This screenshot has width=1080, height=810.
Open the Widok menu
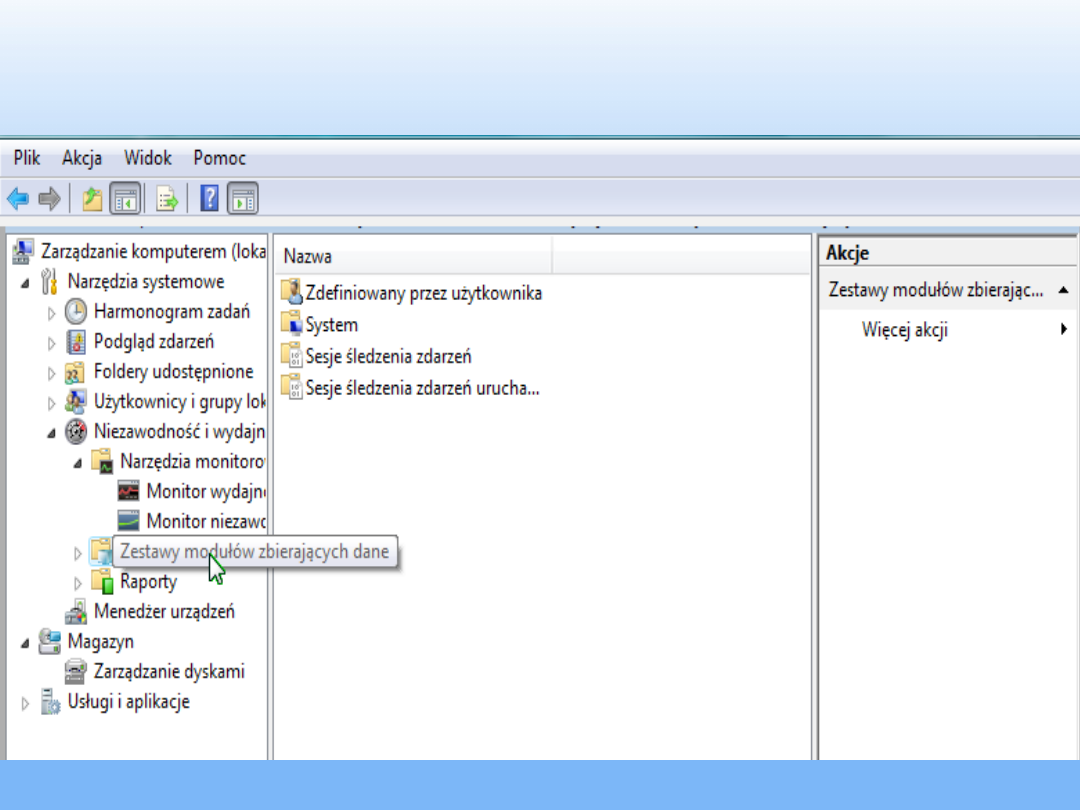147,158
